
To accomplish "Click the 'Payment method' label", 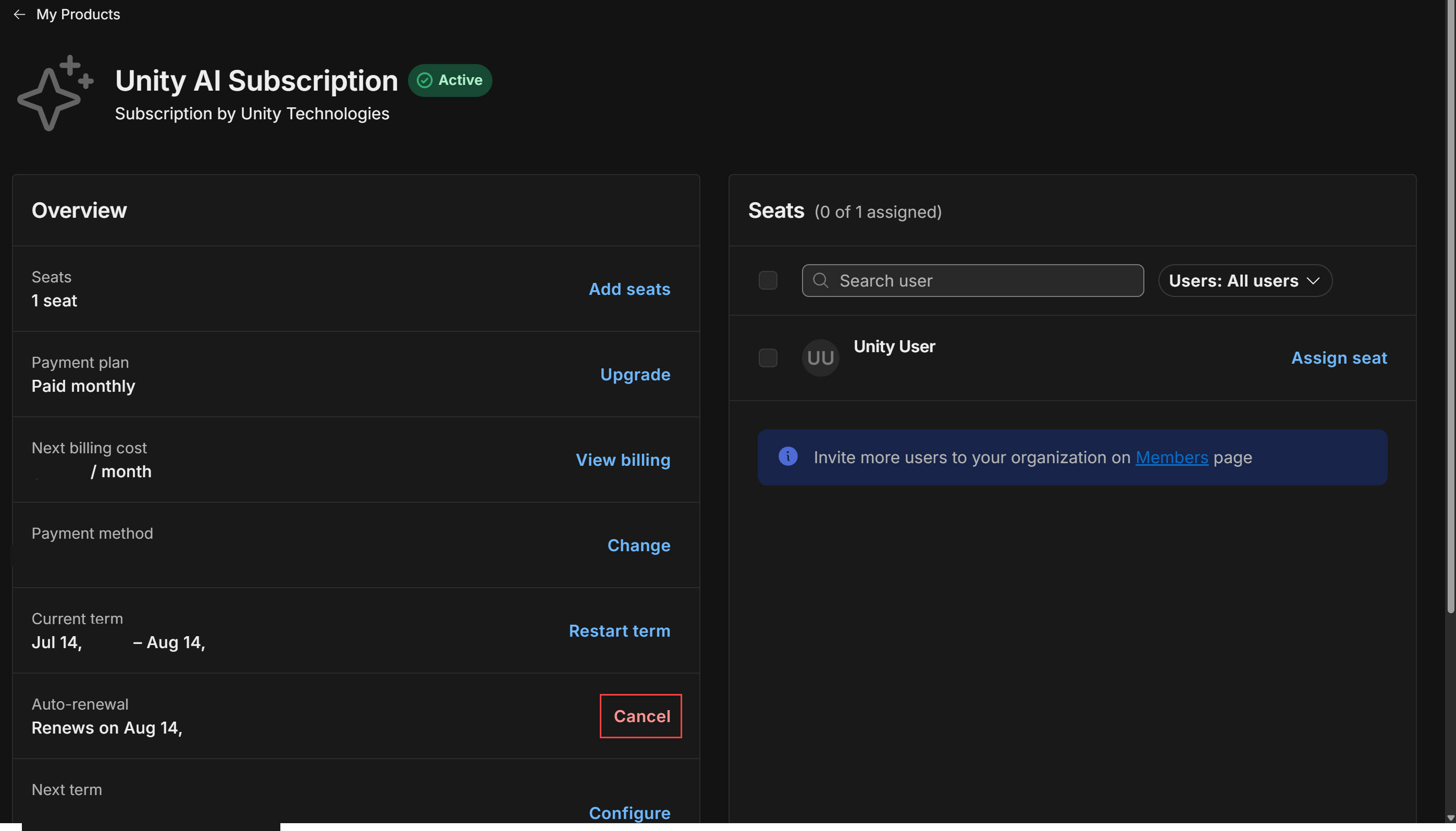I will [x=92, y=534].
